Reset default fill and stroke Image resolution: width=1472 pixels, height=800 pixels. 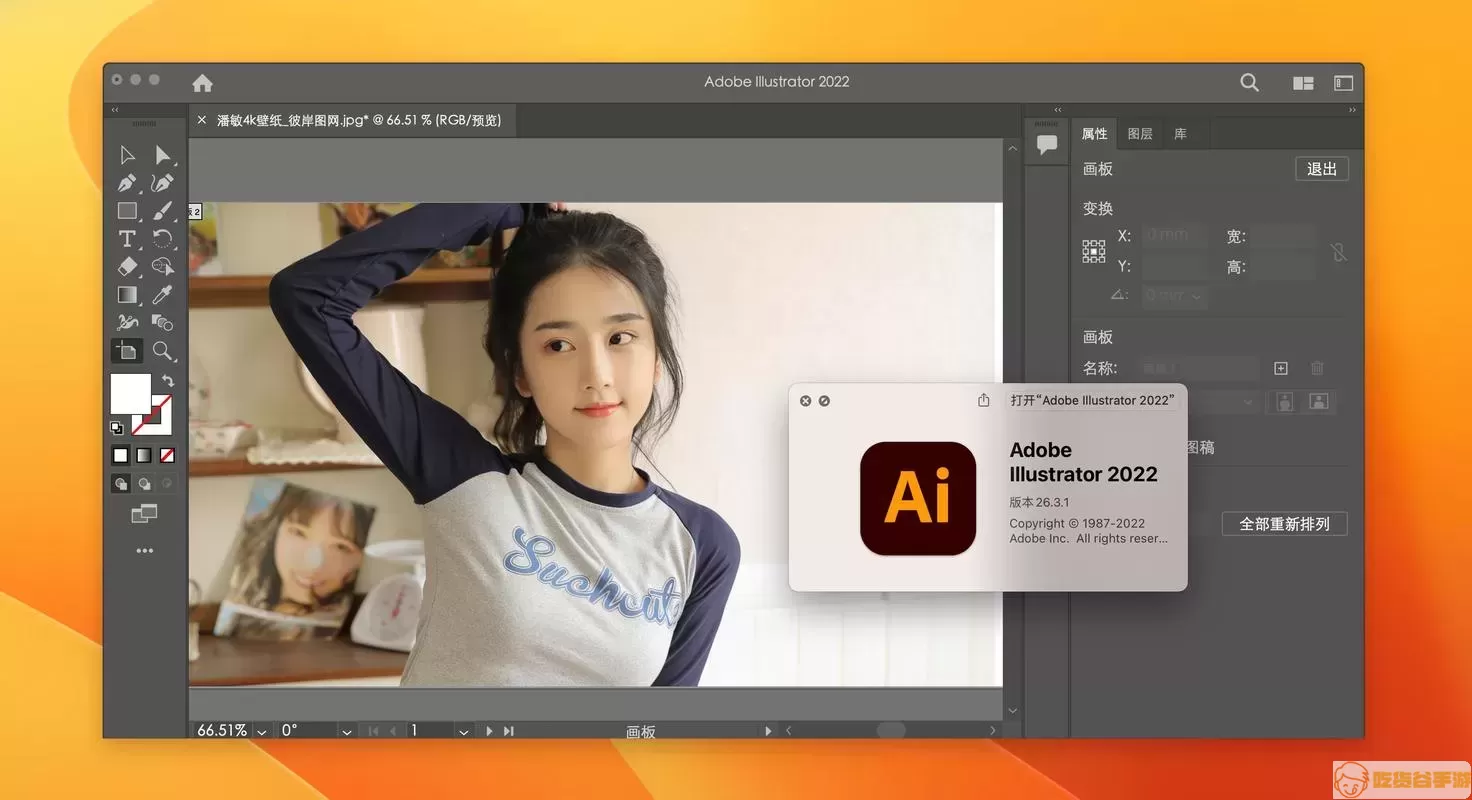coord(116,428)
